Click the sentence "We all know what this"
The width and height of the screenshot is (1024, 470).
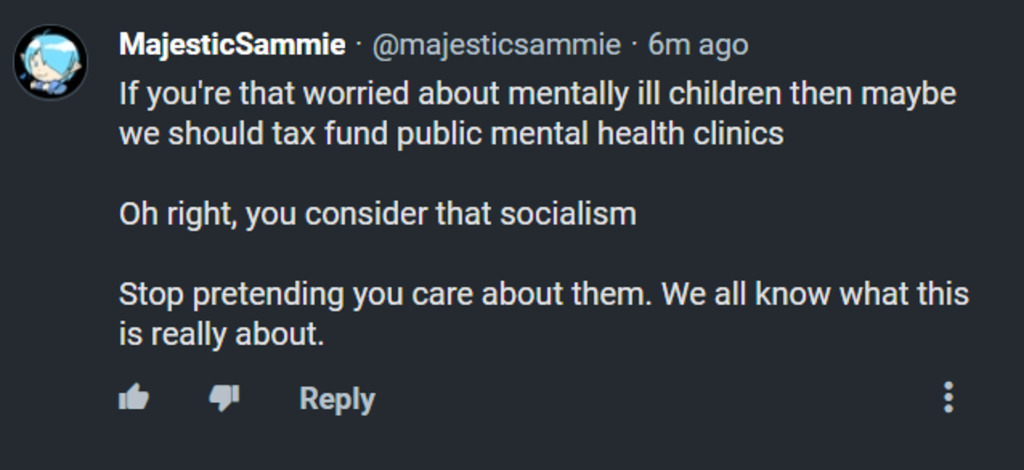pos(816,294)
